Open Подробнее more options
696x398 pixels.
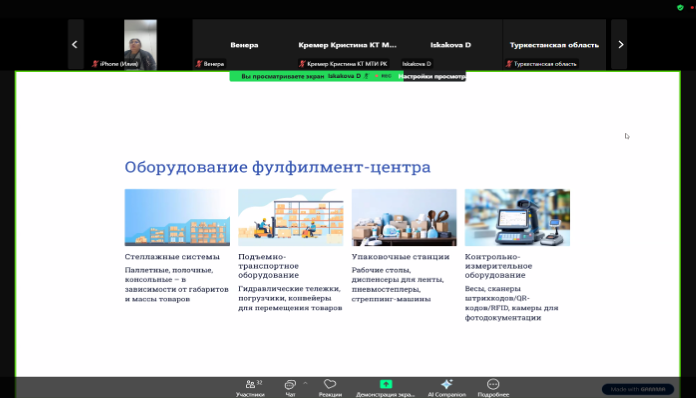tap(493, 388)
